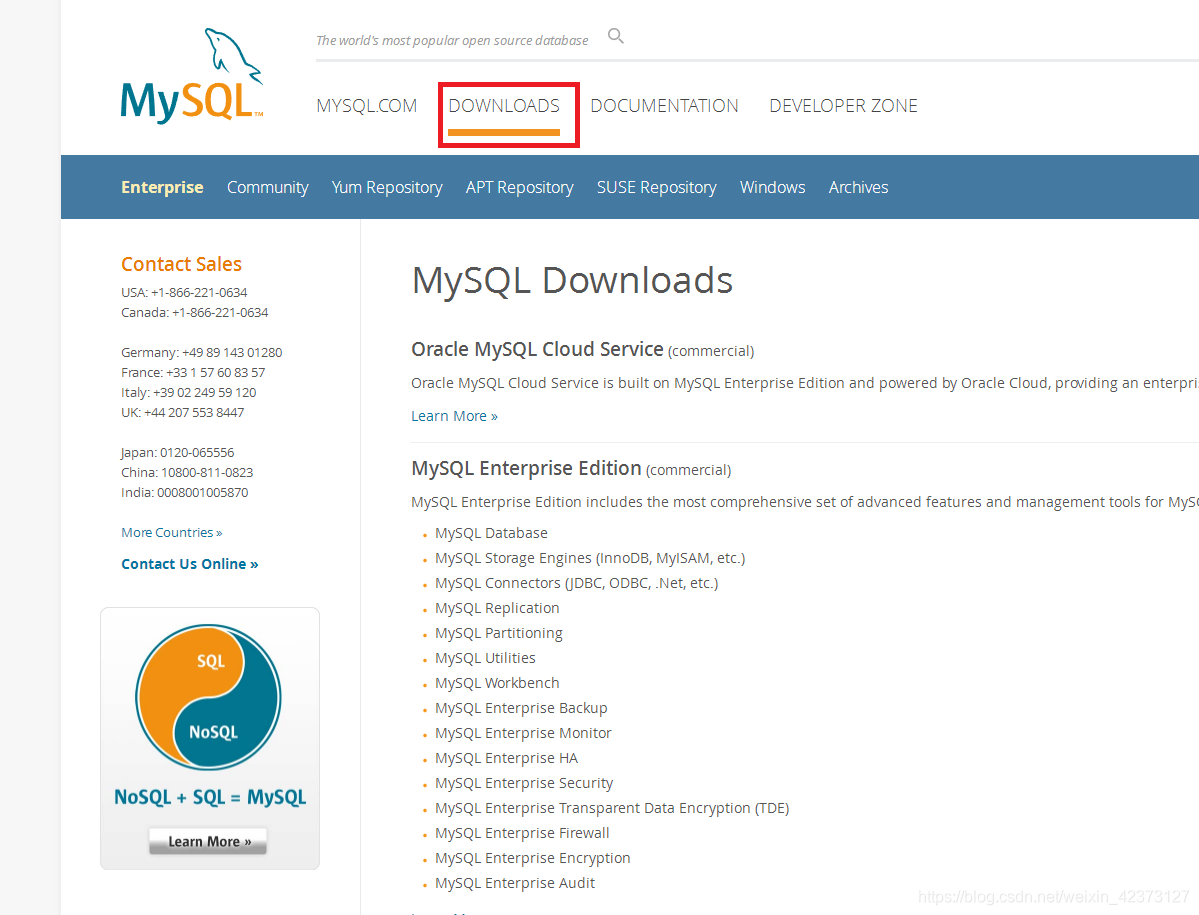Viewport: 1199px width, 915px height.
Task: Open the DEVELOPER ZONE tab
Action: (x=843, y=105)
